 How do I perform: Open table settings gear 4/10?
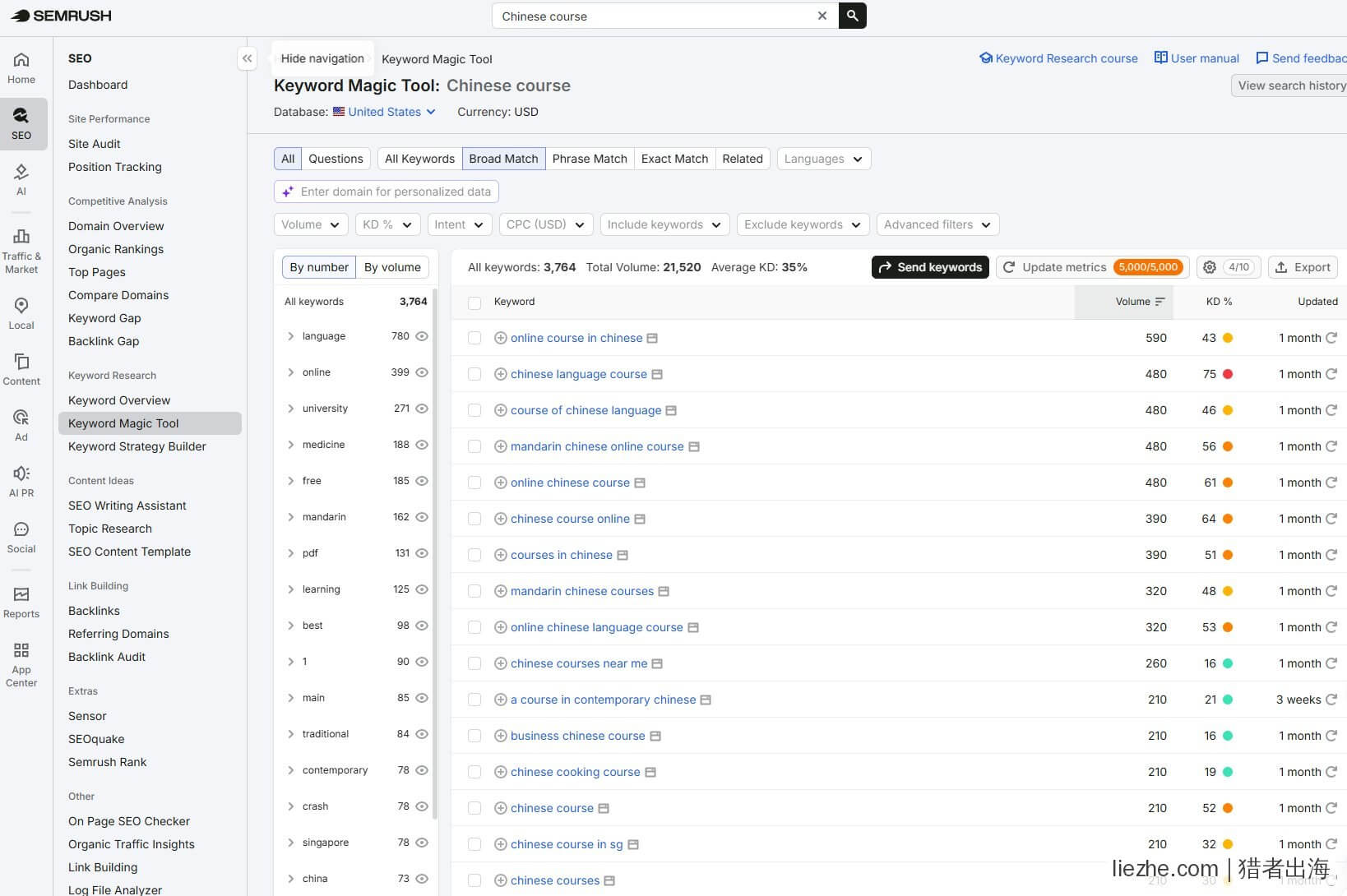(1227, 267)
